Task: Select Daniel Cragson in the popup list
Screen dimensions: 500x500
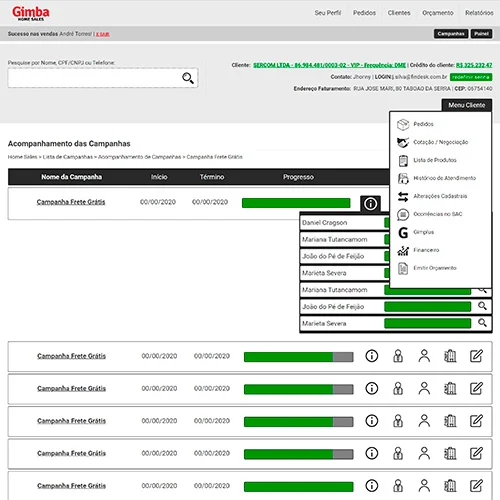Action: (x=324, y=223)
